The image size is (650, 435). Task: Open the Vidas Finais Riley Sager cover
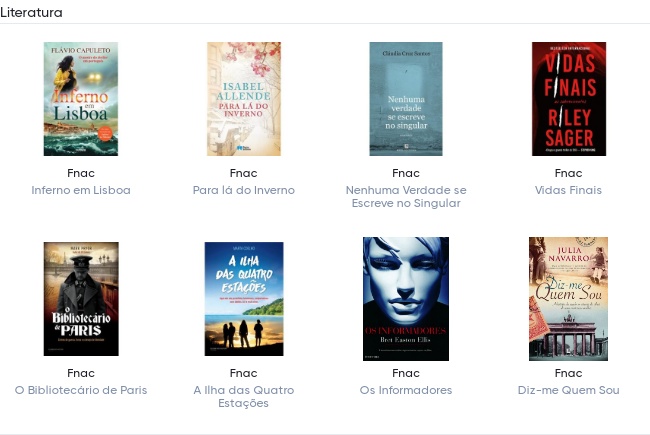569,99
